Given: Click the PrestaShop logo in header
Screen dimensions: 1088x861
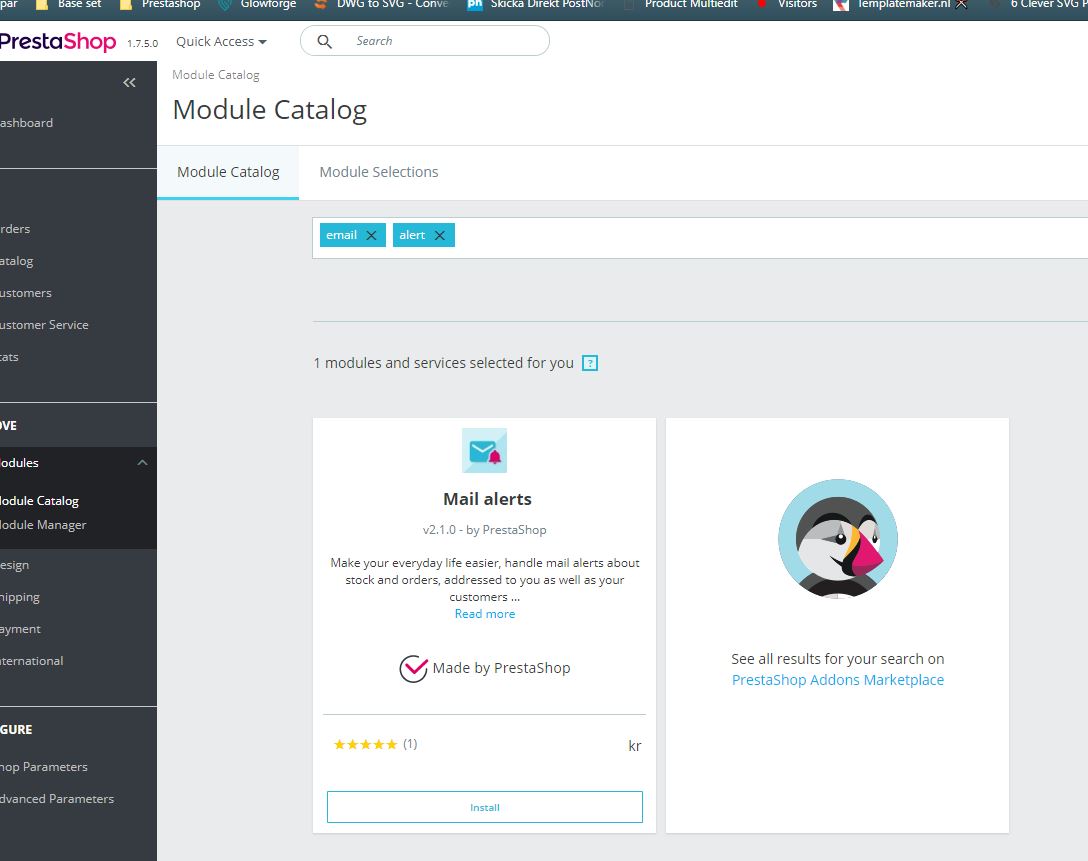Looking at the screenshot, I should pyautogui.click(x=58, y=42).
